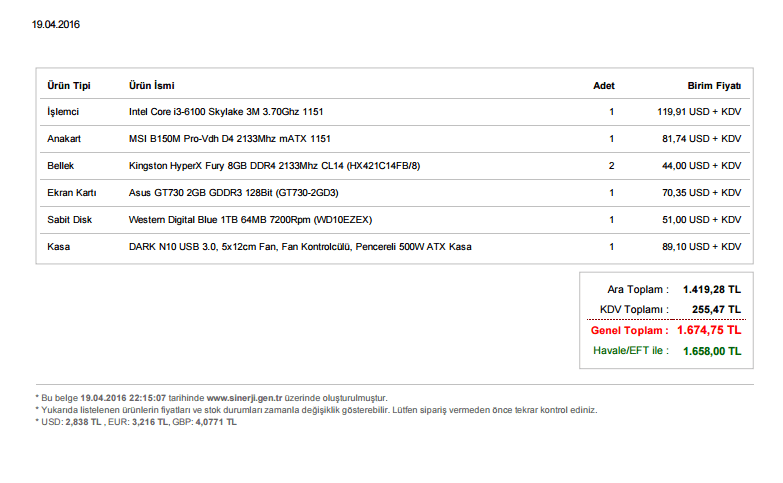Select 'Intel Core i3-6100 Skylake' product name

tap(226, 112)
